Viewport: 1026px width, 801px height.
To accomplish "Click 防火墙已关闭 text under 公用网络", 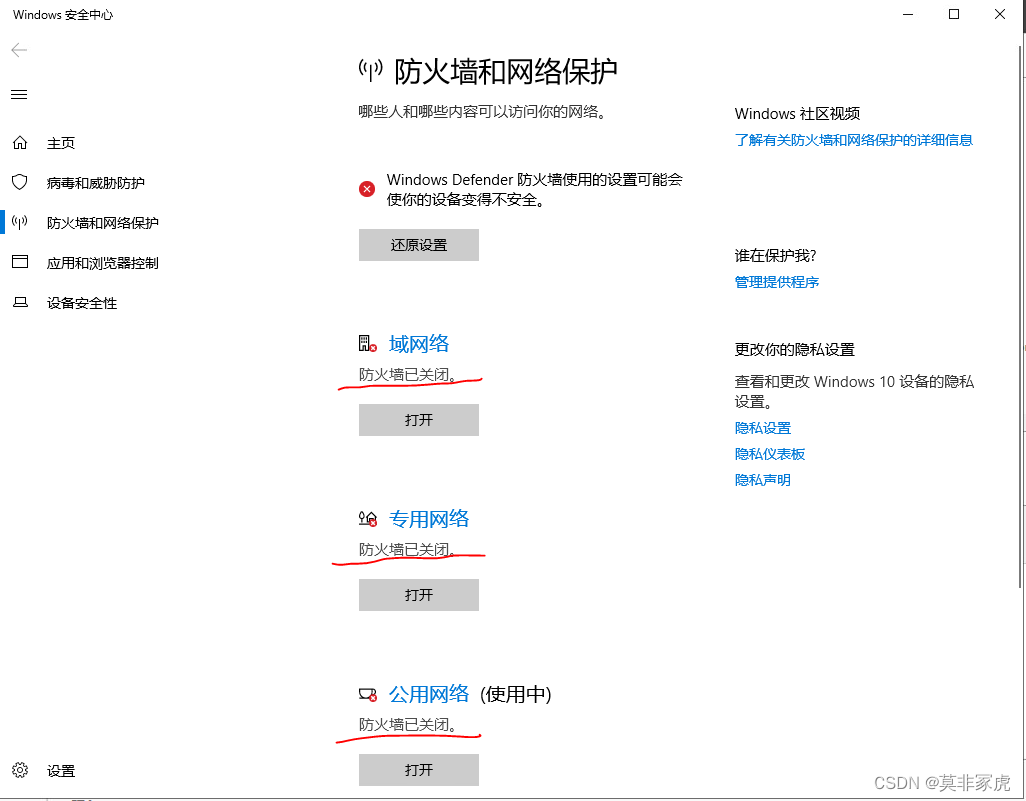I will (408, 724).
